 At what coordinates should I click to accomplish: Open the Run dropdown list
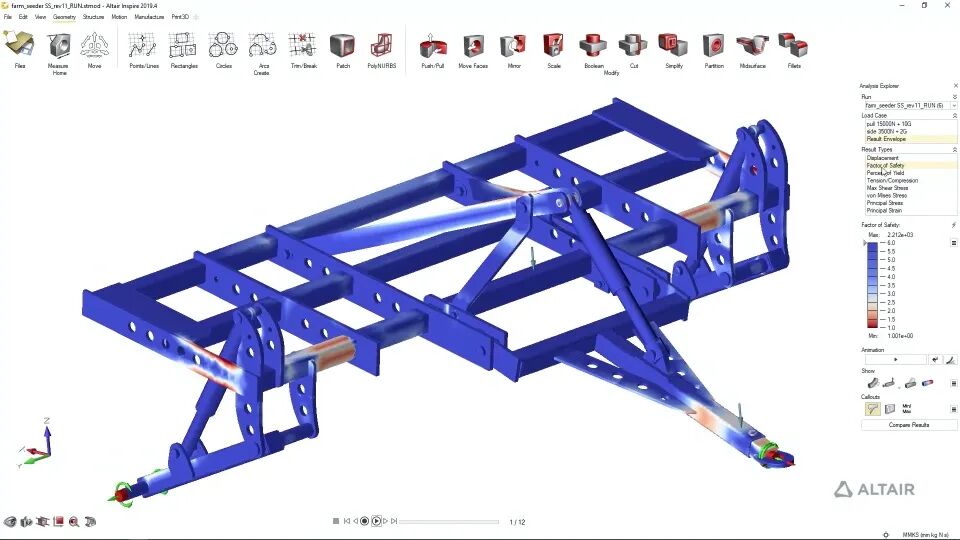pyautogui.click(x=909, y=105)
